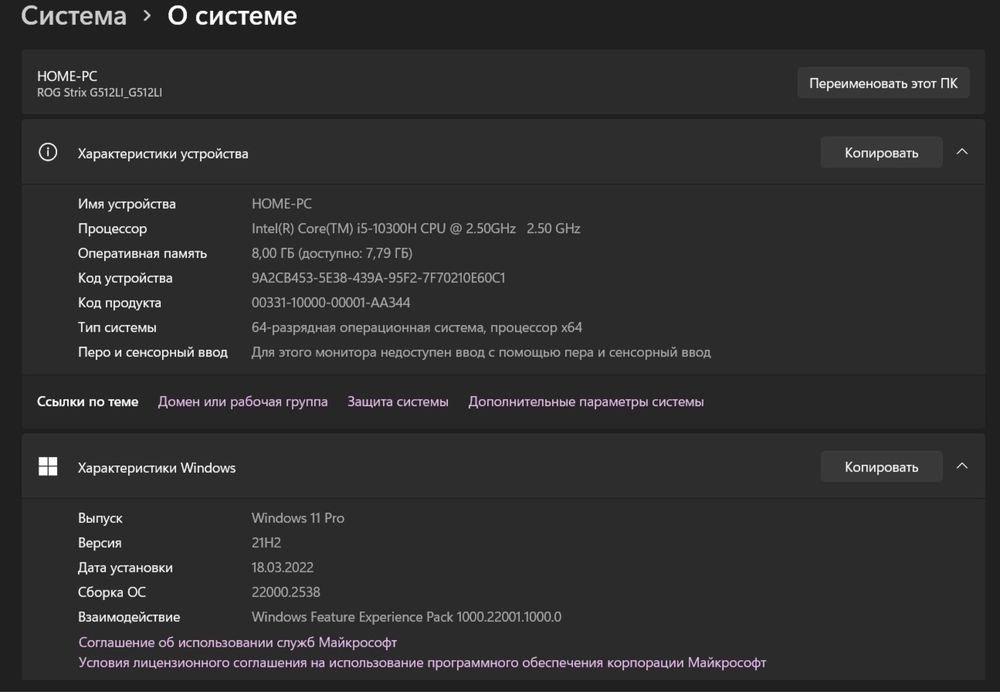Open Защита системы link
Image resolution: width=1000 pixels, height=692 pixels.
[x=398, y=402]
